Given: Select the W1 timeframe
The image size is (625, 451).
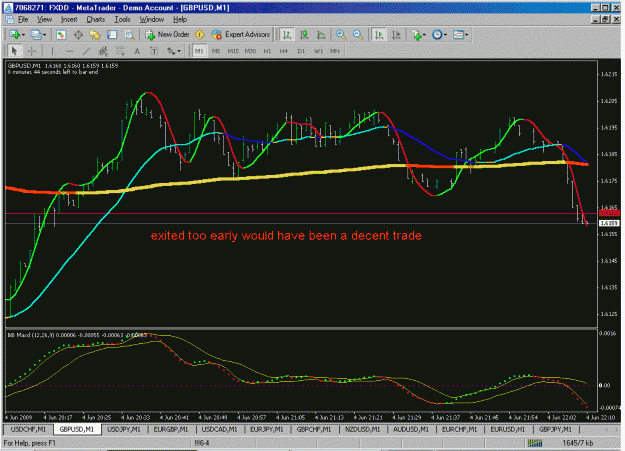Looking at the screenshot, I should click(318, 51).
